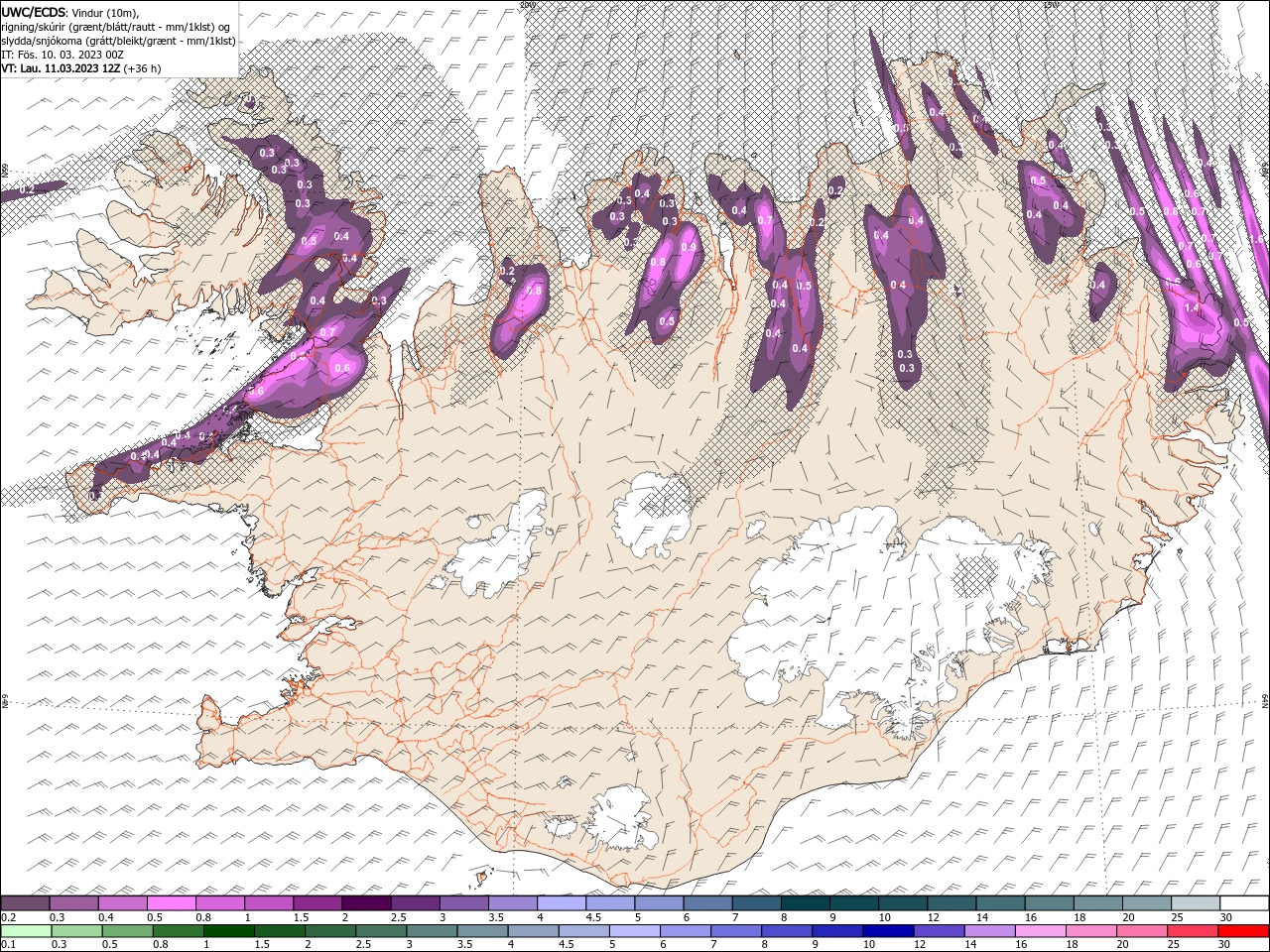The width and height of the screenshot is (1270, 952).
Task: Select the 14 swatch in upper snow legend row
Action: tap(999, 903)
